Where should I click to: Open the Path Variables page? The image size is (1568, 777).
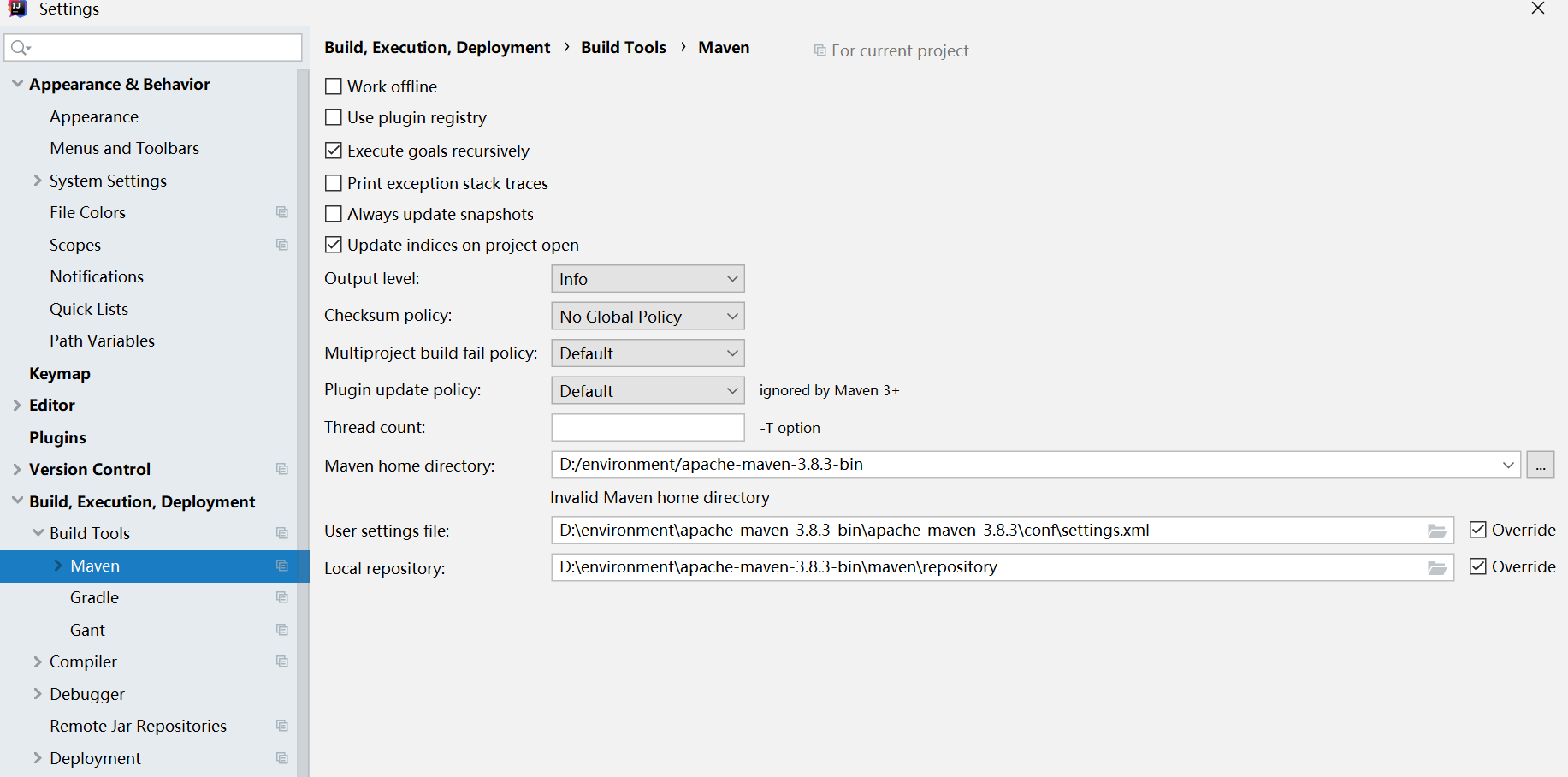pyautogui.click(x=103, y=341)
